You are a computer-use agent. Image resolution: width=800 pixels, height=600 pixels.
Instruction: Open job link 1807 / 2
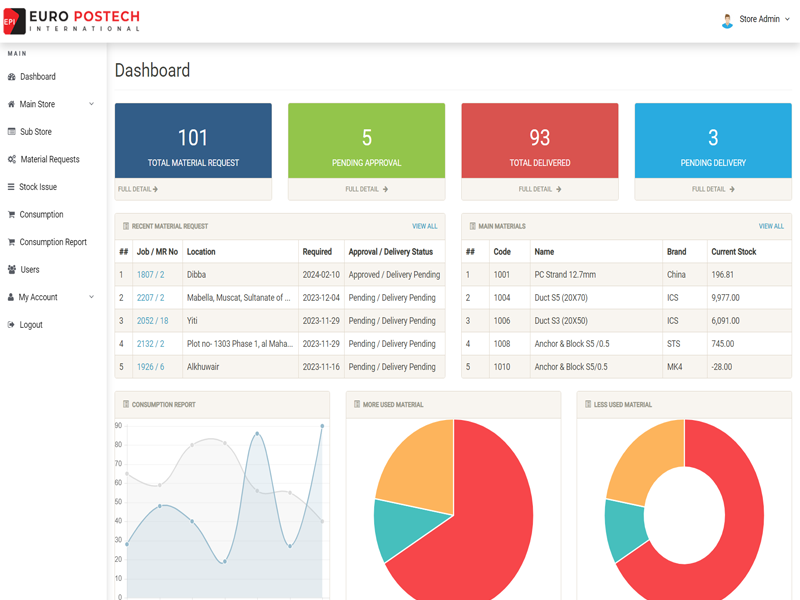pyautogui.click(x=151, y=275)
